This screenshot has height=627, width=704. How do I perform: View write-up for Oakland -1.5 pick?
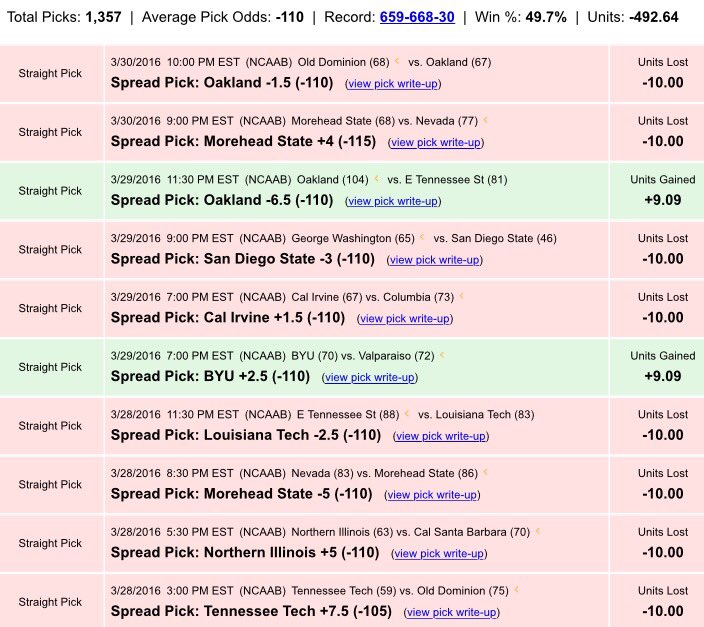(393, 84)
